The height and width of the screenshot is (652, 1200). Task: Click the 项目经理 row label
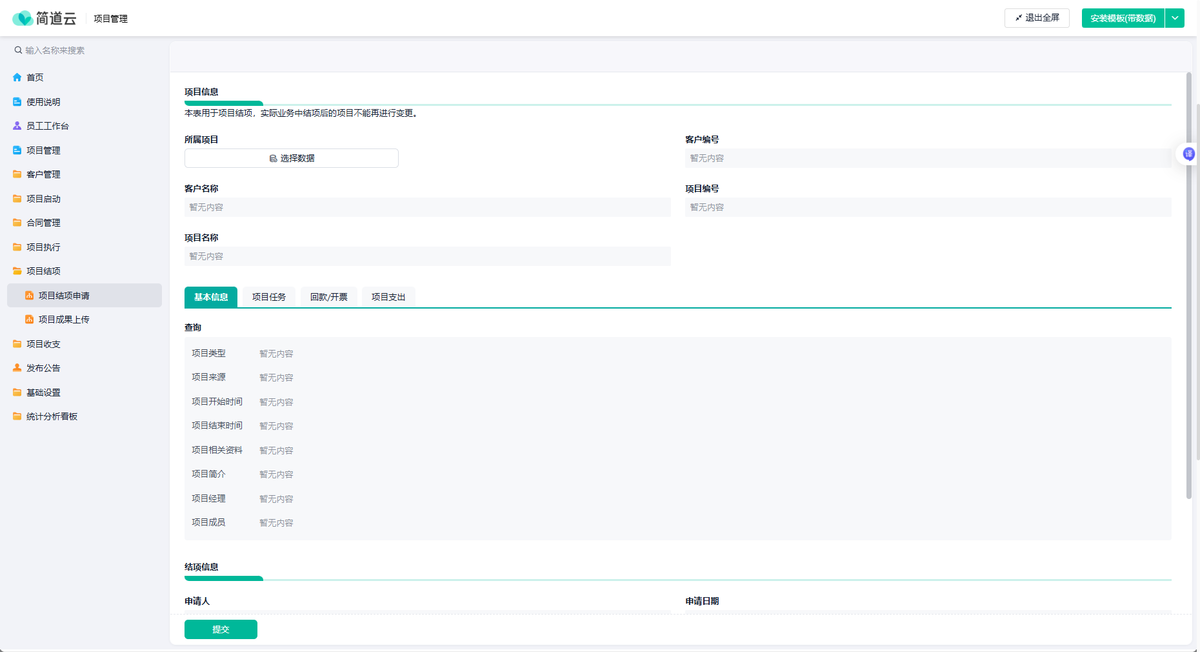209,498
